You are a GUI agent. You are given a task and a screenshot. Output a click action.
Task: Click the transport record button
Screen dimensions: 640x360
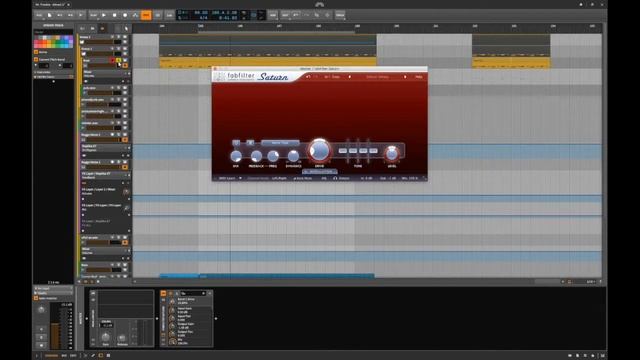(x=125, y=15)
